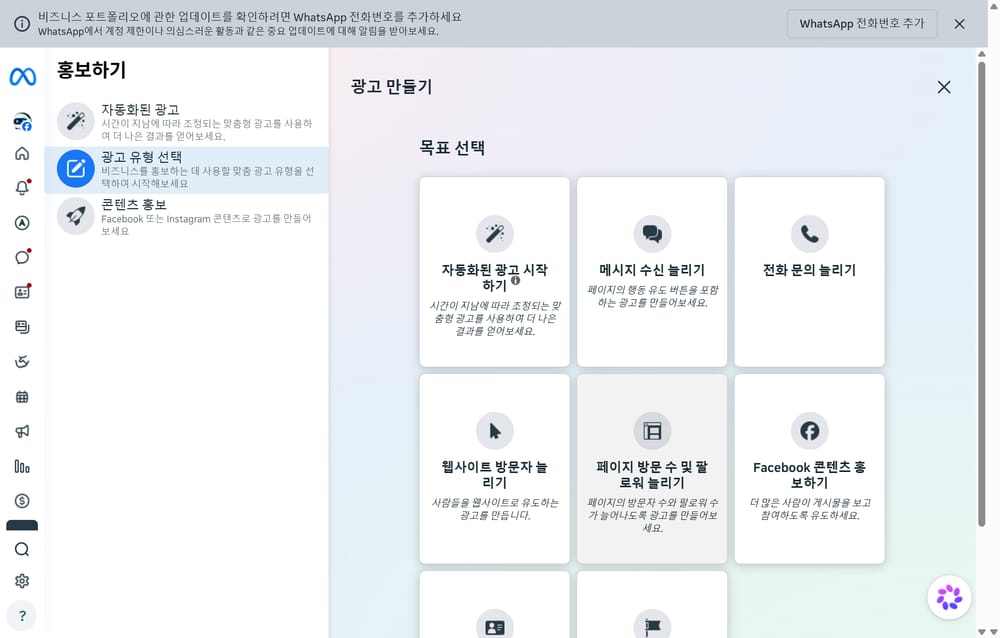Click the WhatsApp 전화번호 추가 button
1000x638 pixels.
862,24
